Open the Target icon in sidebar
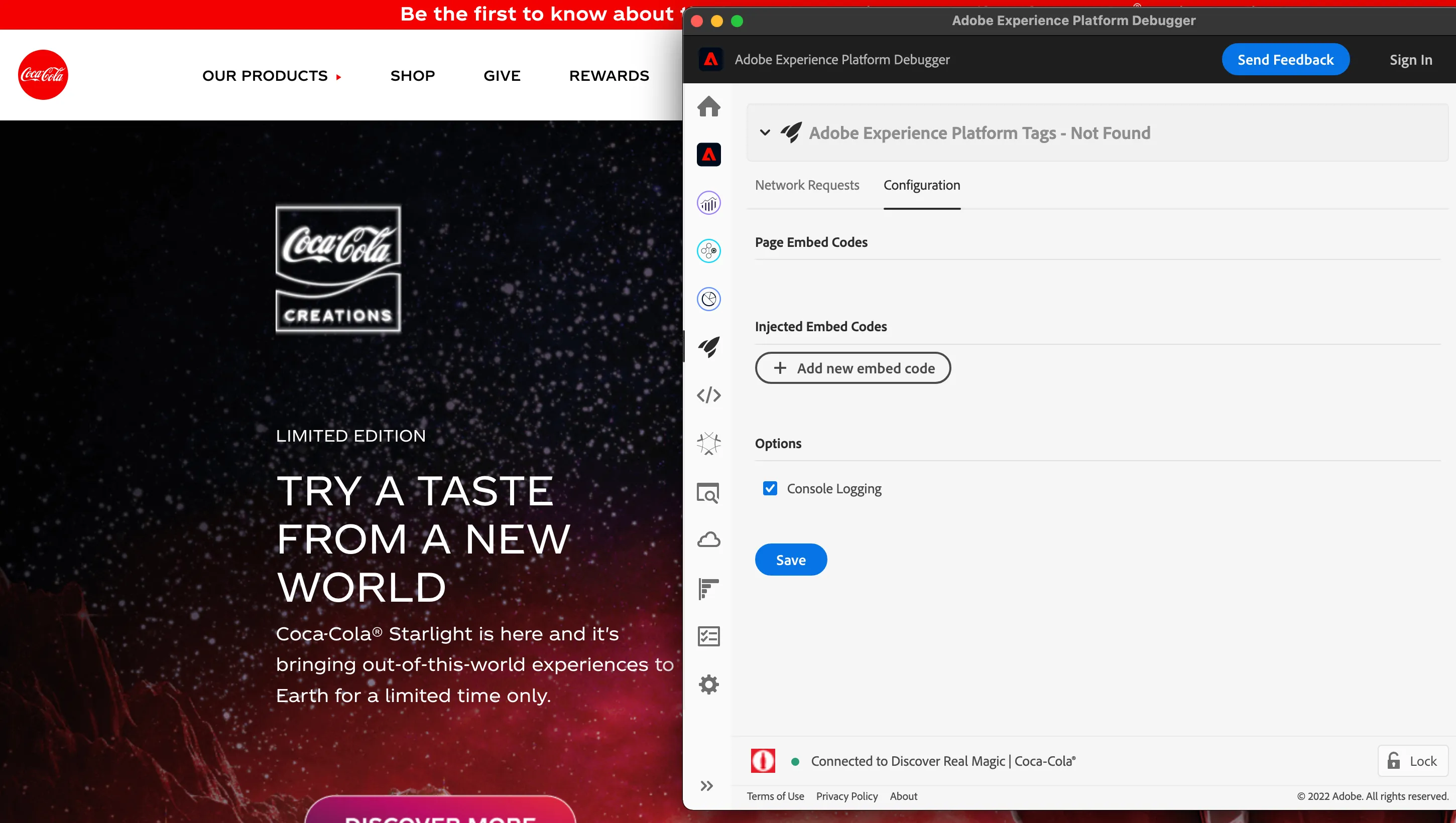The height and width of the screenshot is (823, 1456). coord(708,251)
